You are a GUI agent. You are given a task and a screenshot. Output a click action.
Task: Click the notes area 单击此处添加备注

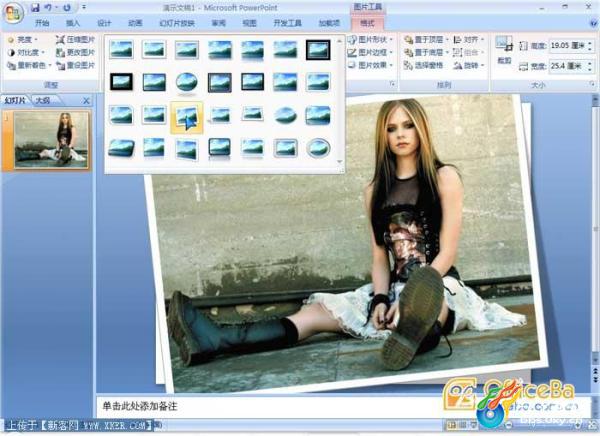(140, 406)
